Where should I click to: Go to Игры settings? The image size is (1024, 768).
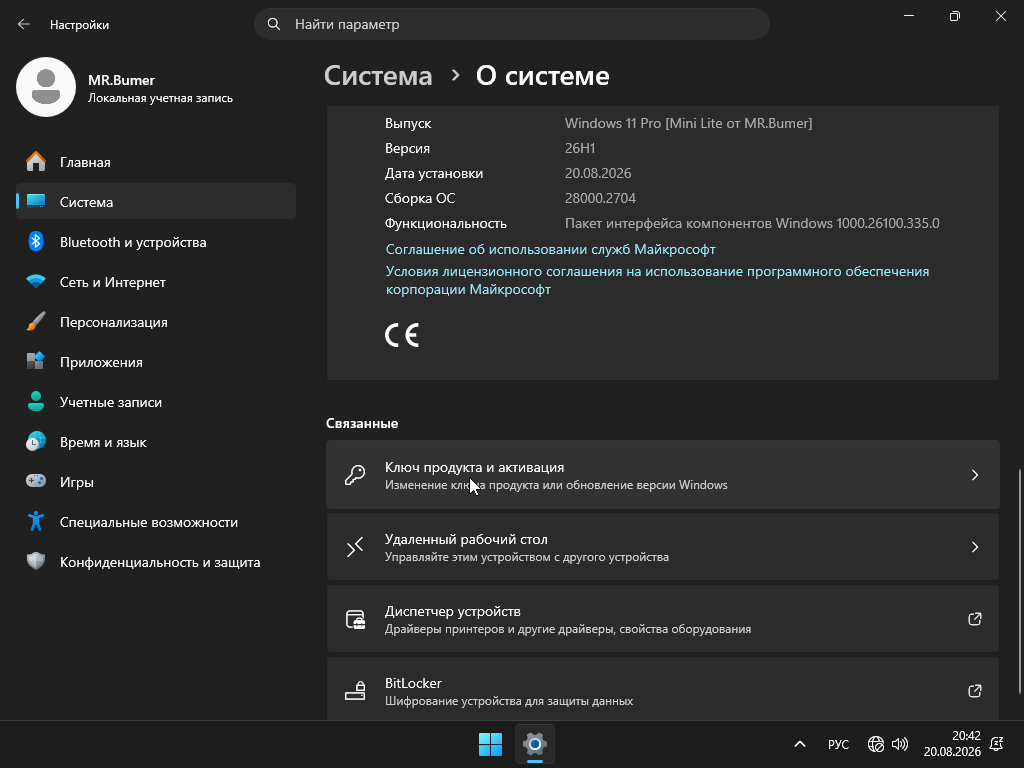(156, 481)
